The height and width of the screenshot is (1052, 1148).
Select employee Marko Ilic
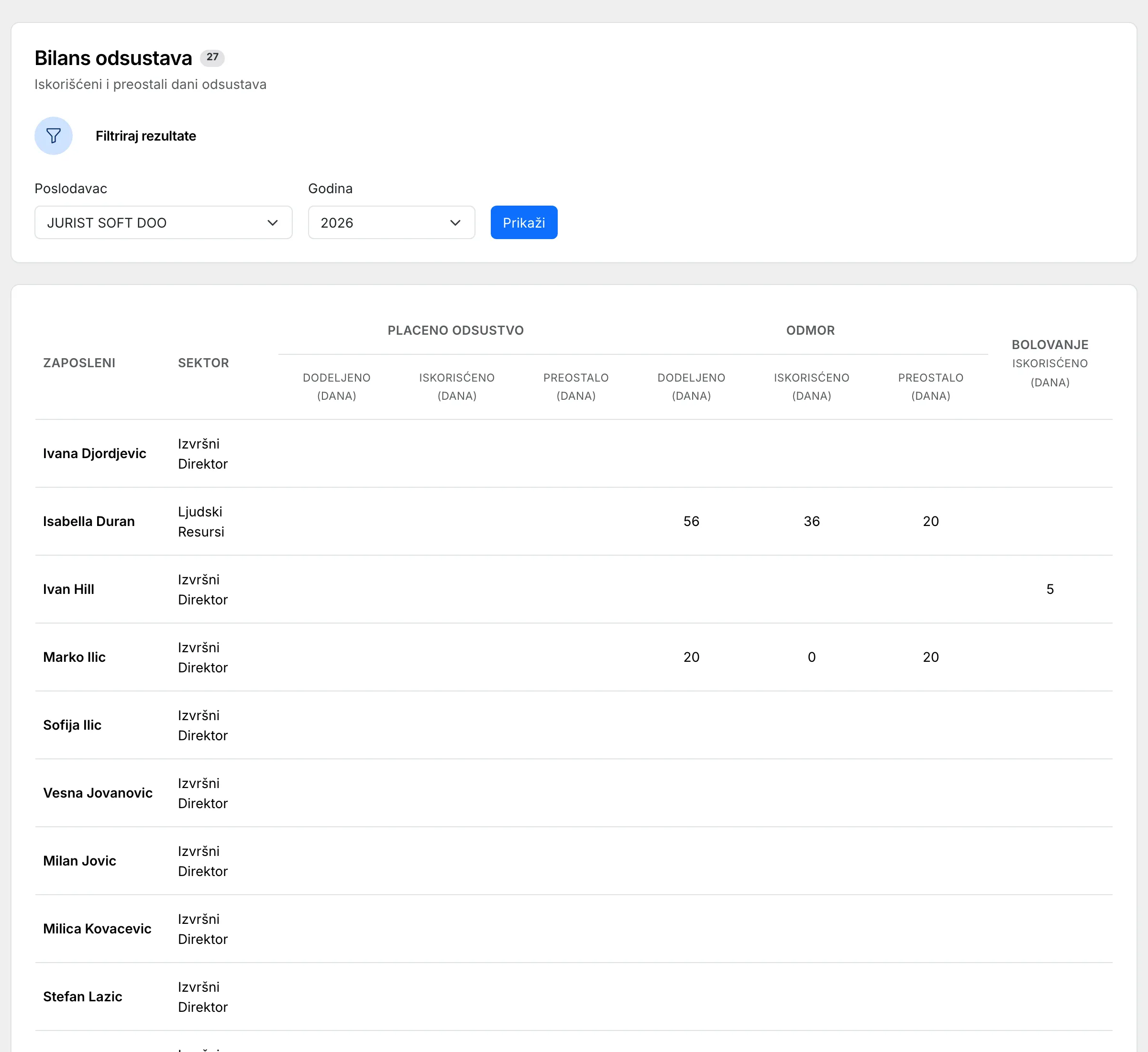75,657
